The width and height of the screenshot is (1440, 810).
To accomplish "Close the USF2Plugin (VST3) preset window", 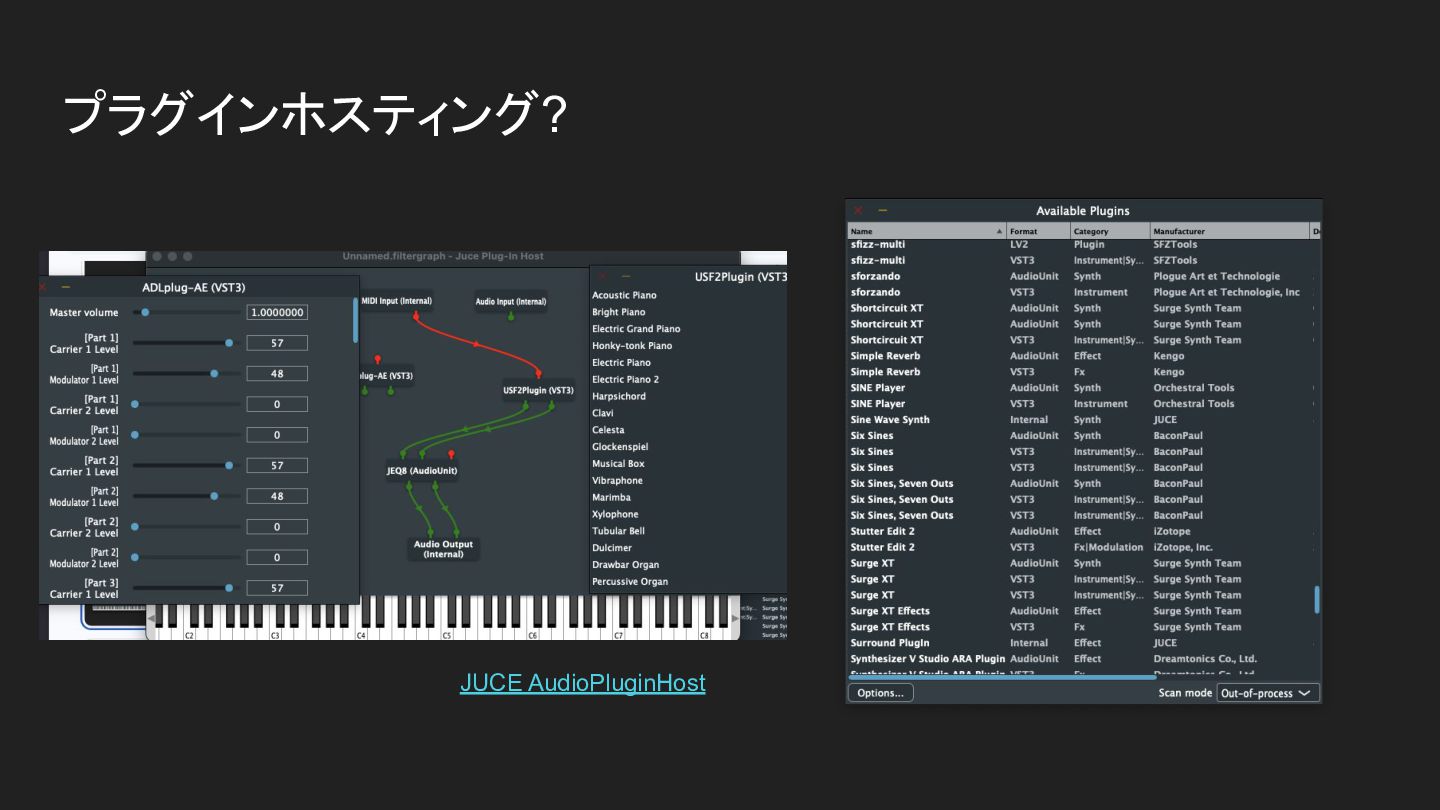I will [602, 276].
